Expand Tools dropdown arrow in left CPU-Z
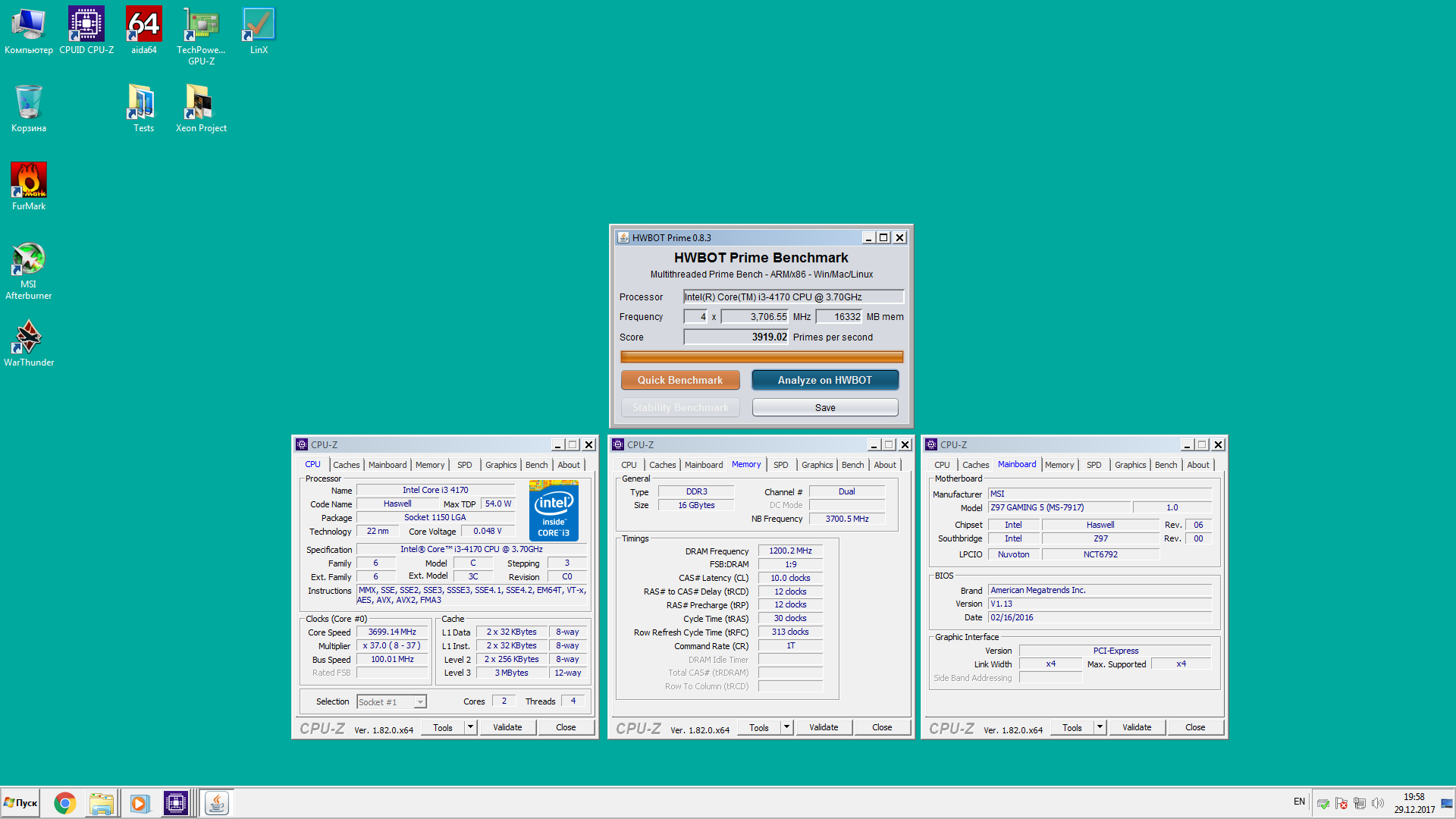The image size is (1456, 819). 470,727
